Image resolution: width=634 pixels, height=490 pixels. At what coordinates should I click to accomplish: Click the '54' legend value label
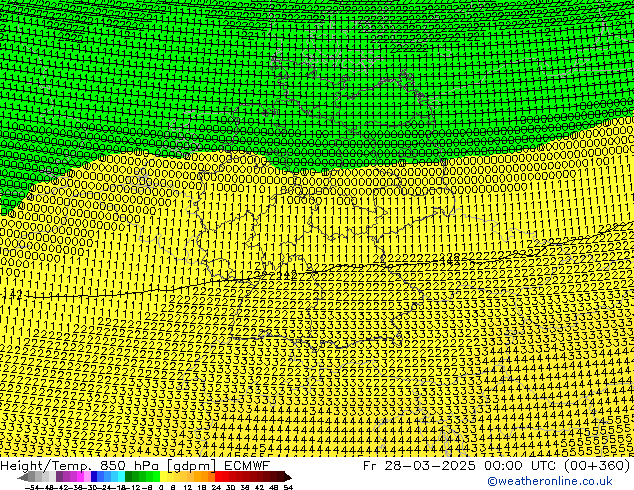(x=288, y=487)
